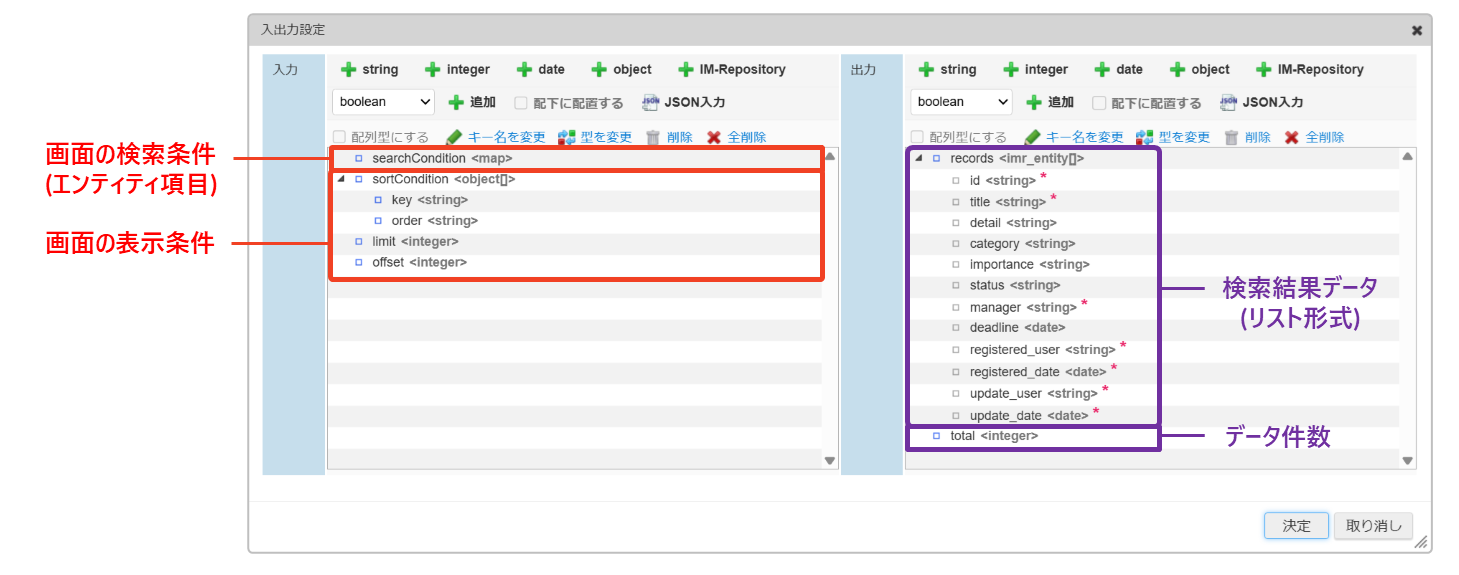Add a date item to output panel
The width and height of the screenshot is (1459, 575).
click(1117, 70)
